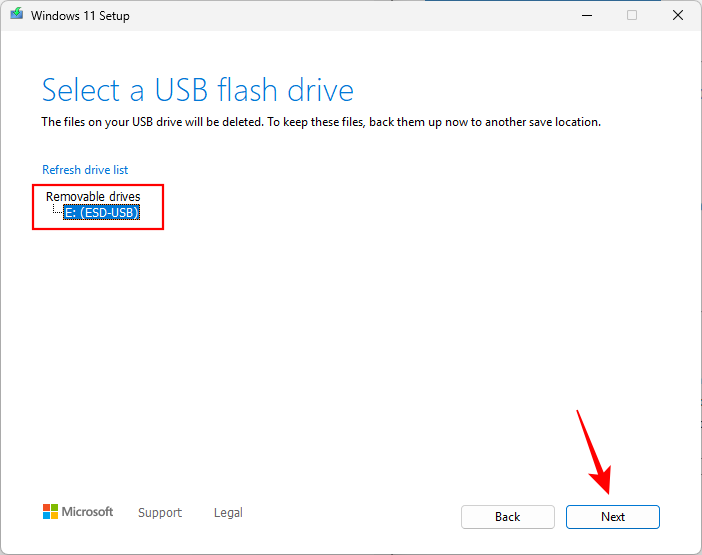702x555 pixels.
Task: Click the greyed-out maximize button
Action: tap(632, 16)
